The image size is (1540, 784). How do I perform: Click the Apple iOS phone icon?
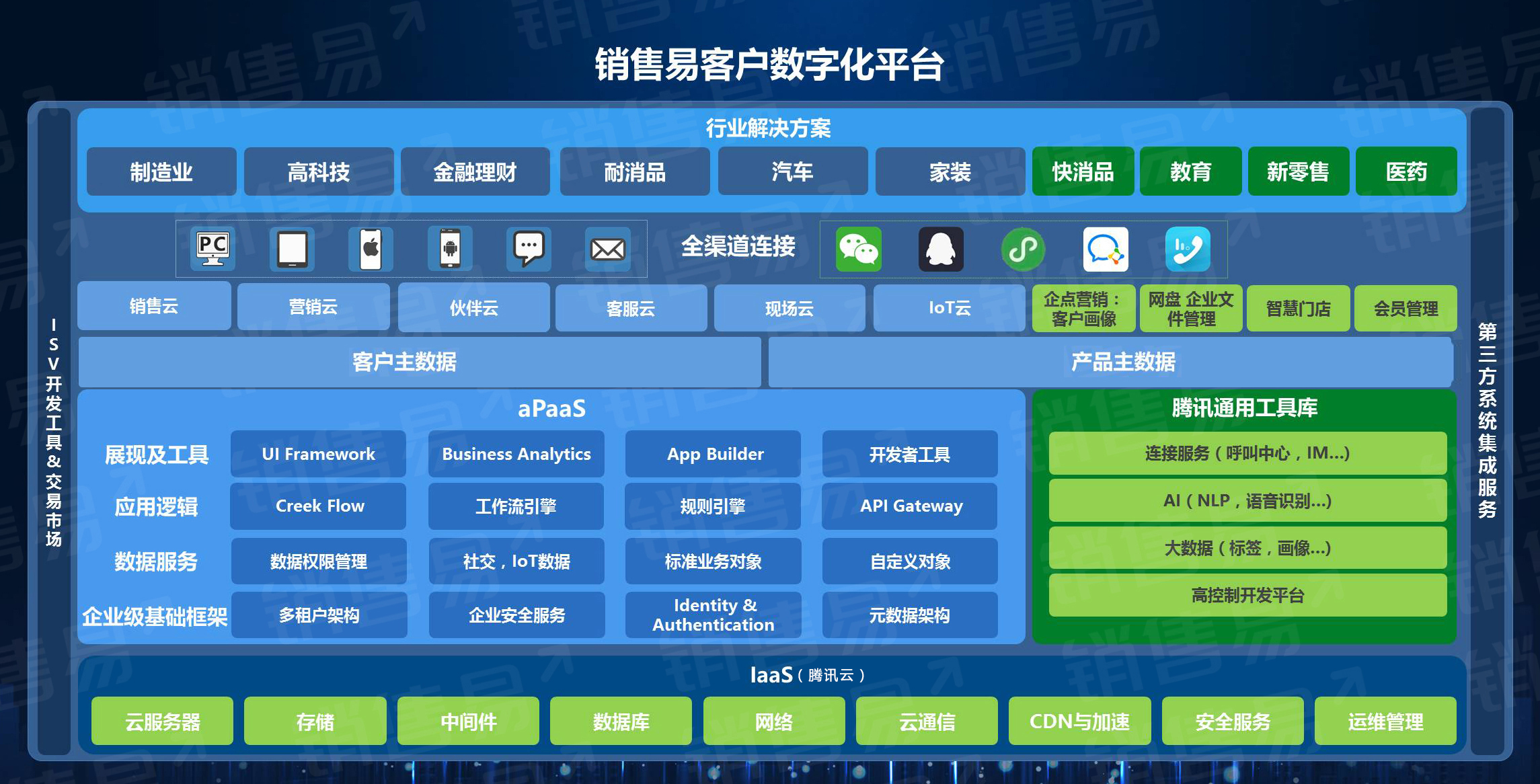coord(371,249)
